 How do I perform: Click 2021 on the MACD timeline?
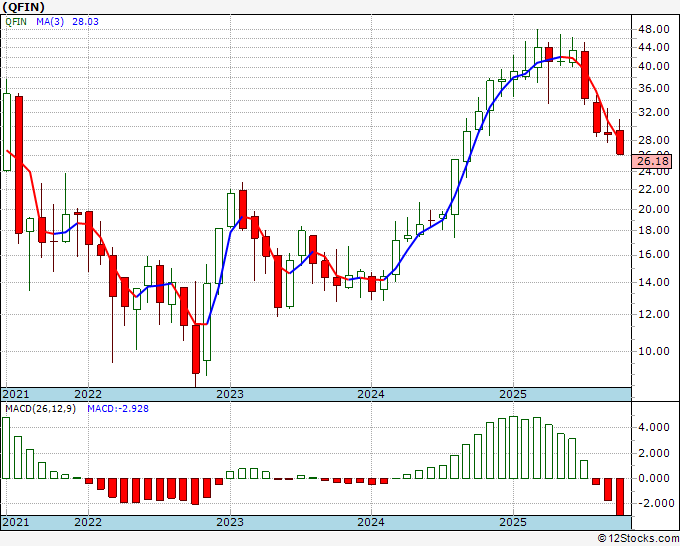[x=16, y=522]
